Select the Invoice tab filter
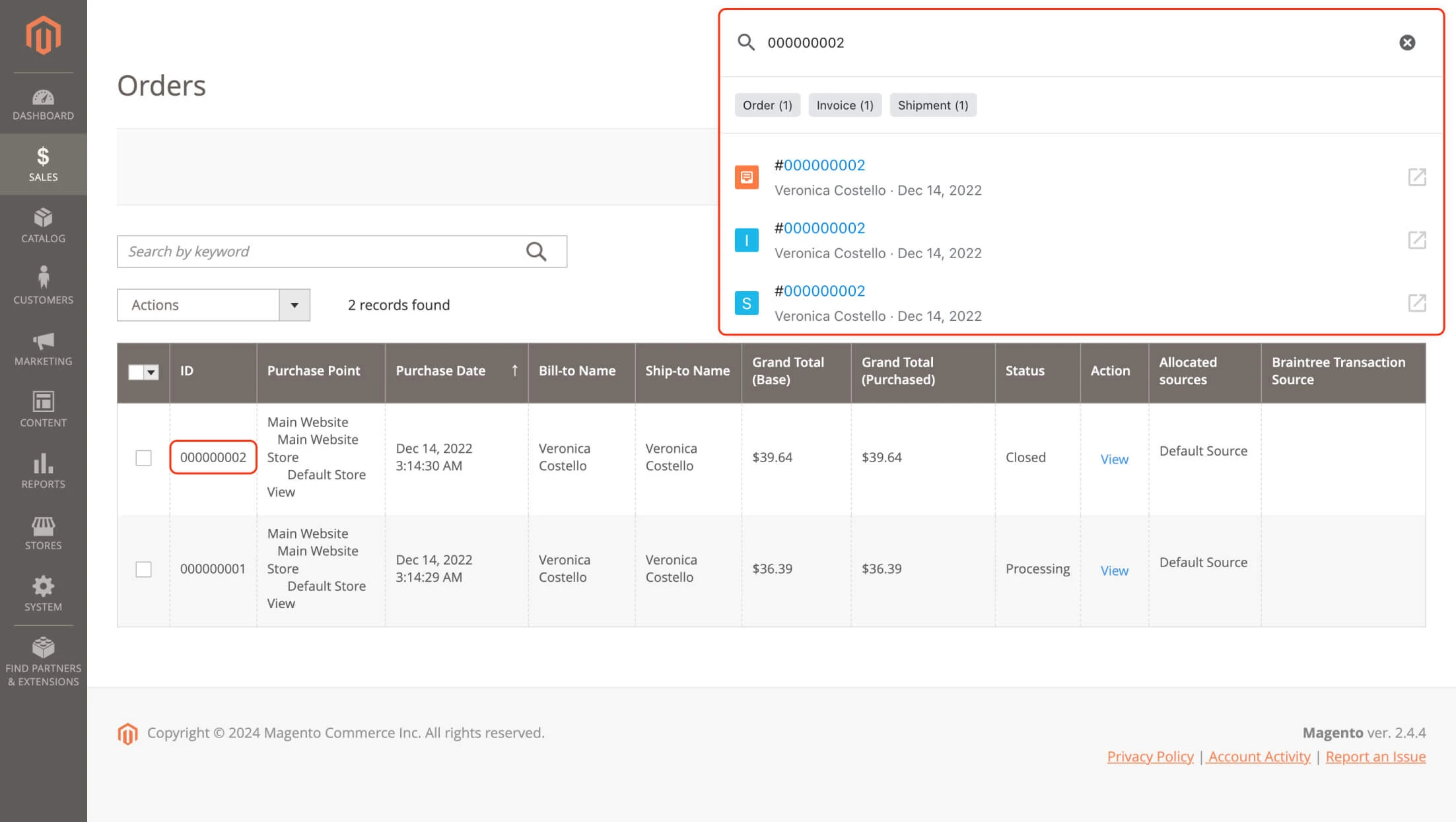The height and width of the screenshot is (822, 1456). click(x=845, y=104)
